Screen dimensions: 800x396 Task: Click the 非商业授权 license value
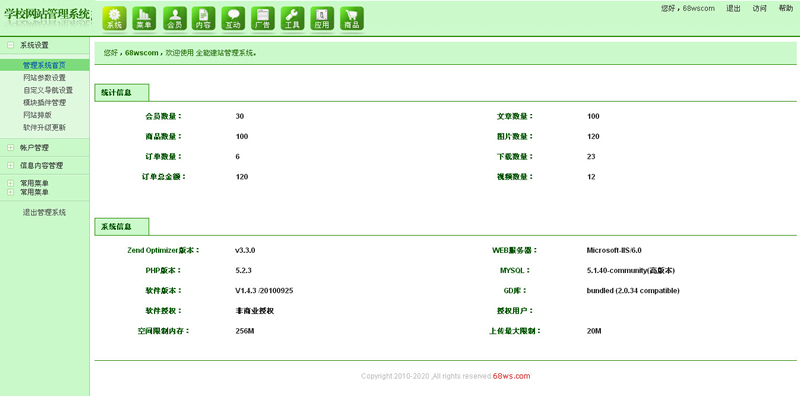(x=254, y=311)
